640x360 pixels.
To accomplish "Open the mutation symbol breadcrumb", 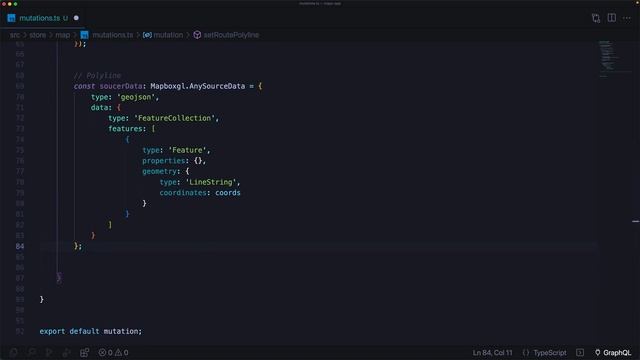I will point(168,35).
